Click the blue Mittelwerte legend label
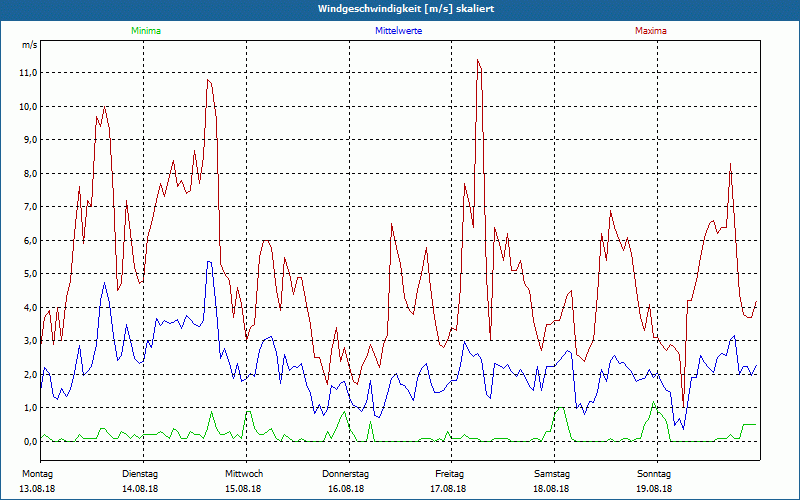The width and height of the screenshot is (800, 500). [398, 31]
